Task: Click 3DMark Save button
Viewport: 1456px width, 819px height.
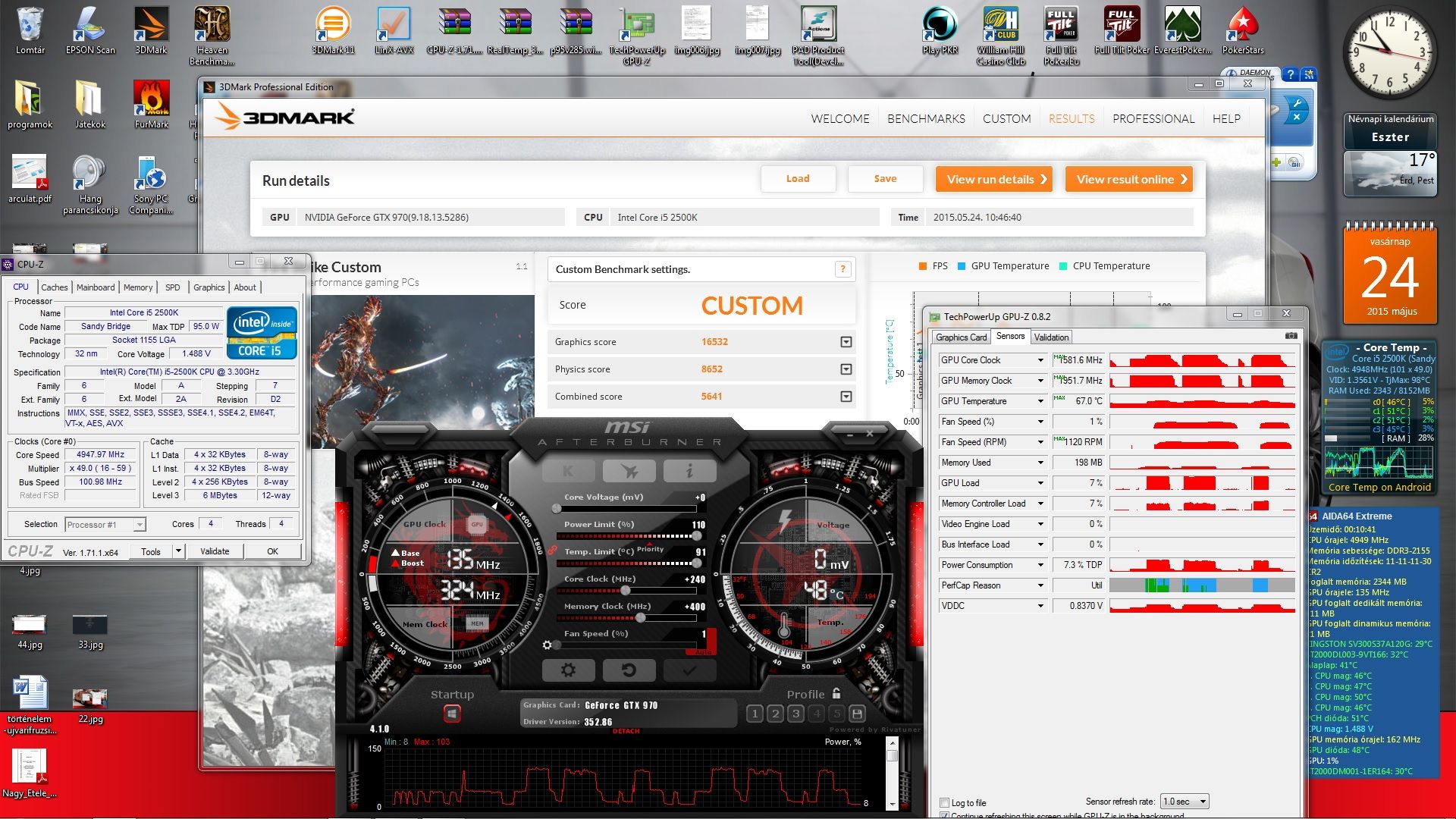Action: tap(885, 179)
